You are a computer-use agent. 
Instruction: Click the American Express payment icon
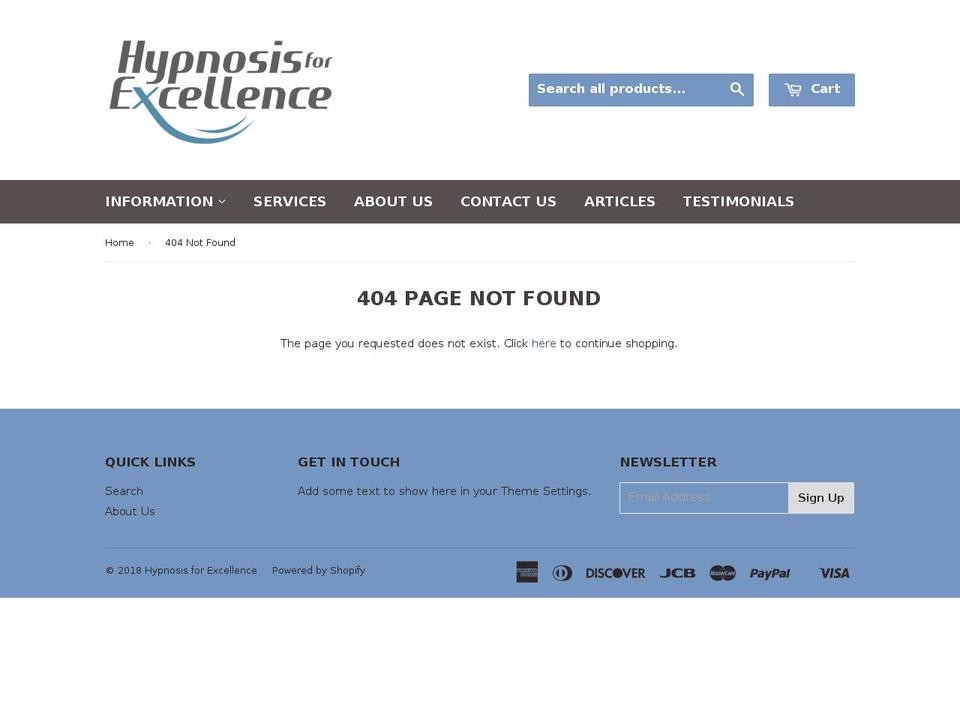(x=527, y=572)
